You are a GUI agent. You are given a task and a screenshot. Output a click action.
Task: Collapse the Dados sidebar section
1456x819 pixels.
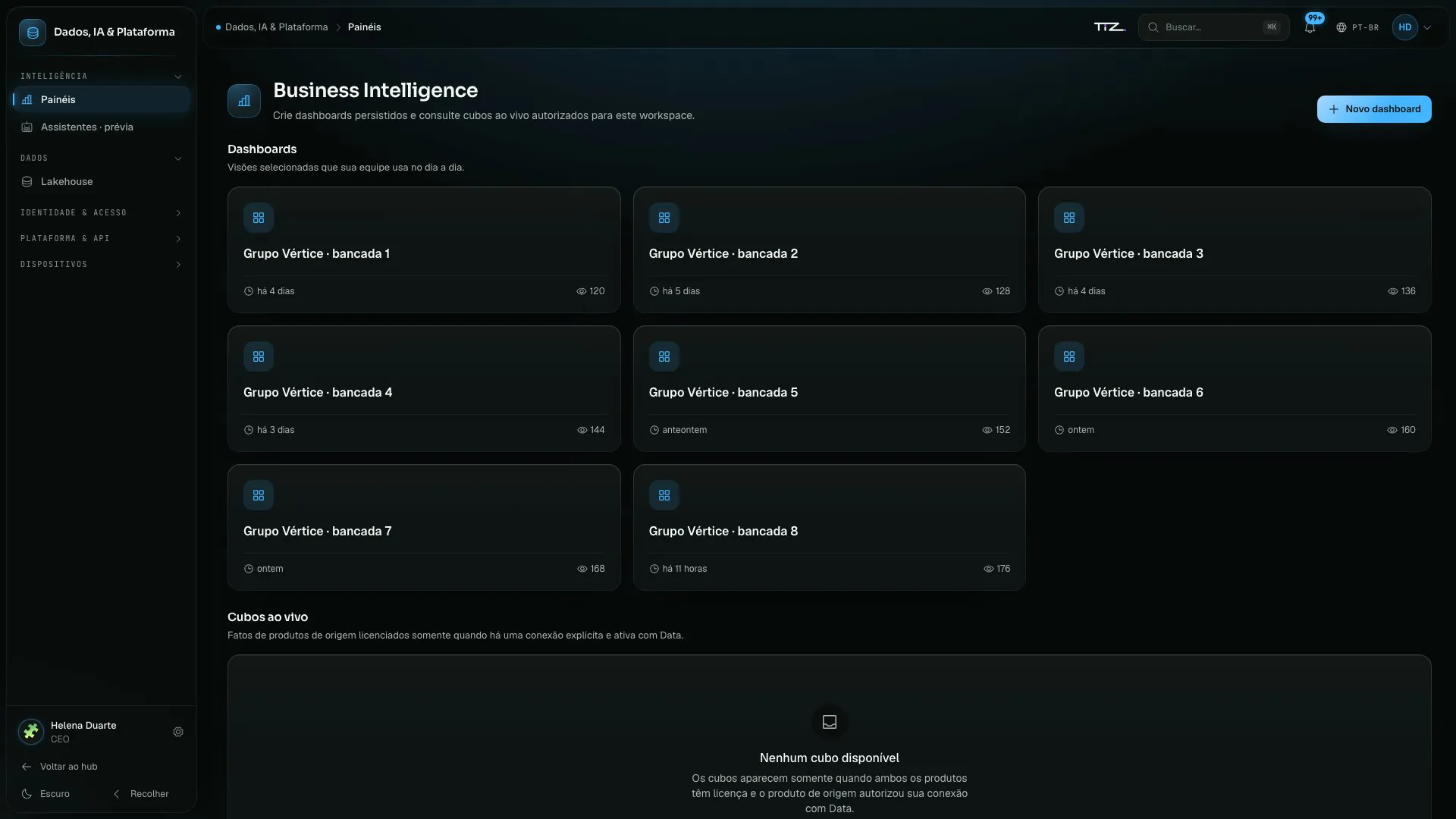(x=101, y=158)
